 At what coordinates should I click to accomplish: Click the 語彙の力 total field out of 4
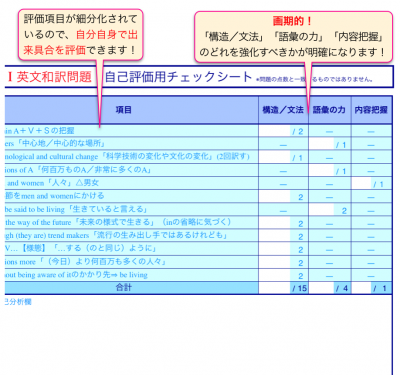pyautogui.click(x=321, y=288)
